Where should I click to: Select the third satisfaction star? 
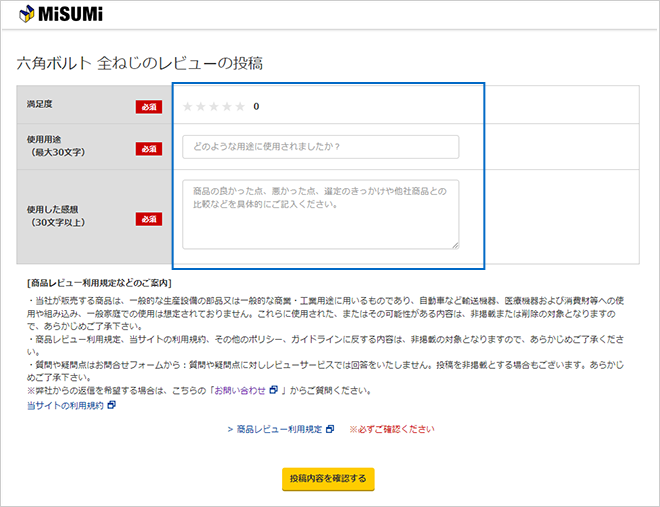click(x=214, y=106)
